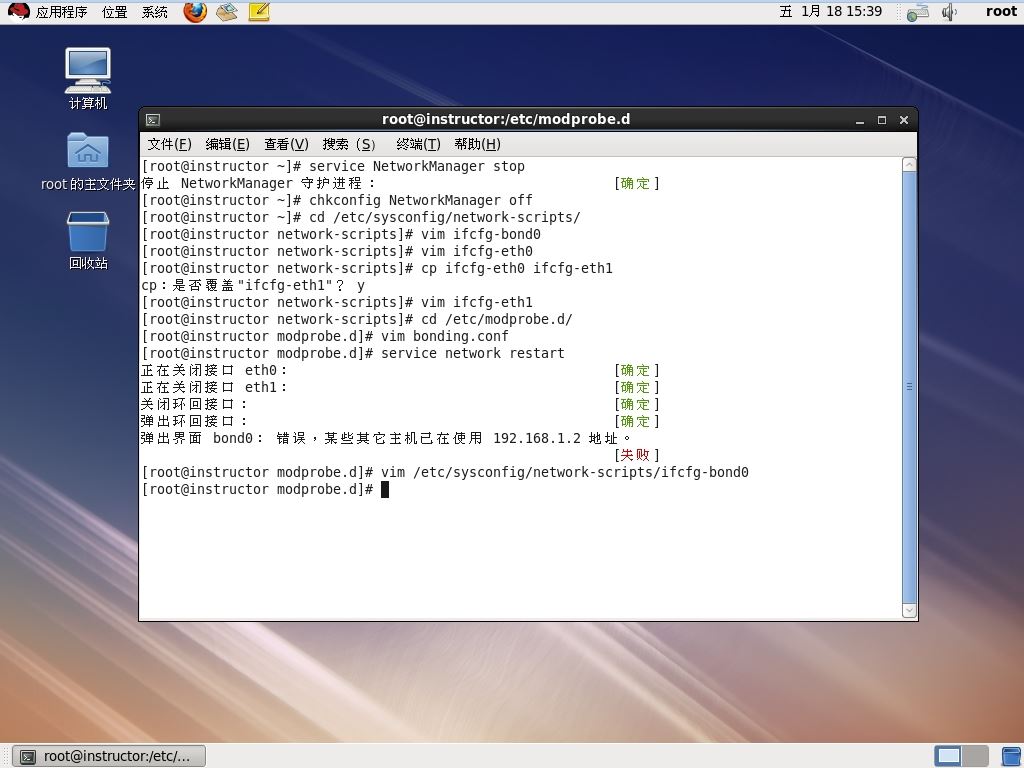The width and height of the screenshot is (1024, 768).
Task: Click the terminal vertical scrollbar thumb
Action: pyautogui.click(x=909, y=387)
